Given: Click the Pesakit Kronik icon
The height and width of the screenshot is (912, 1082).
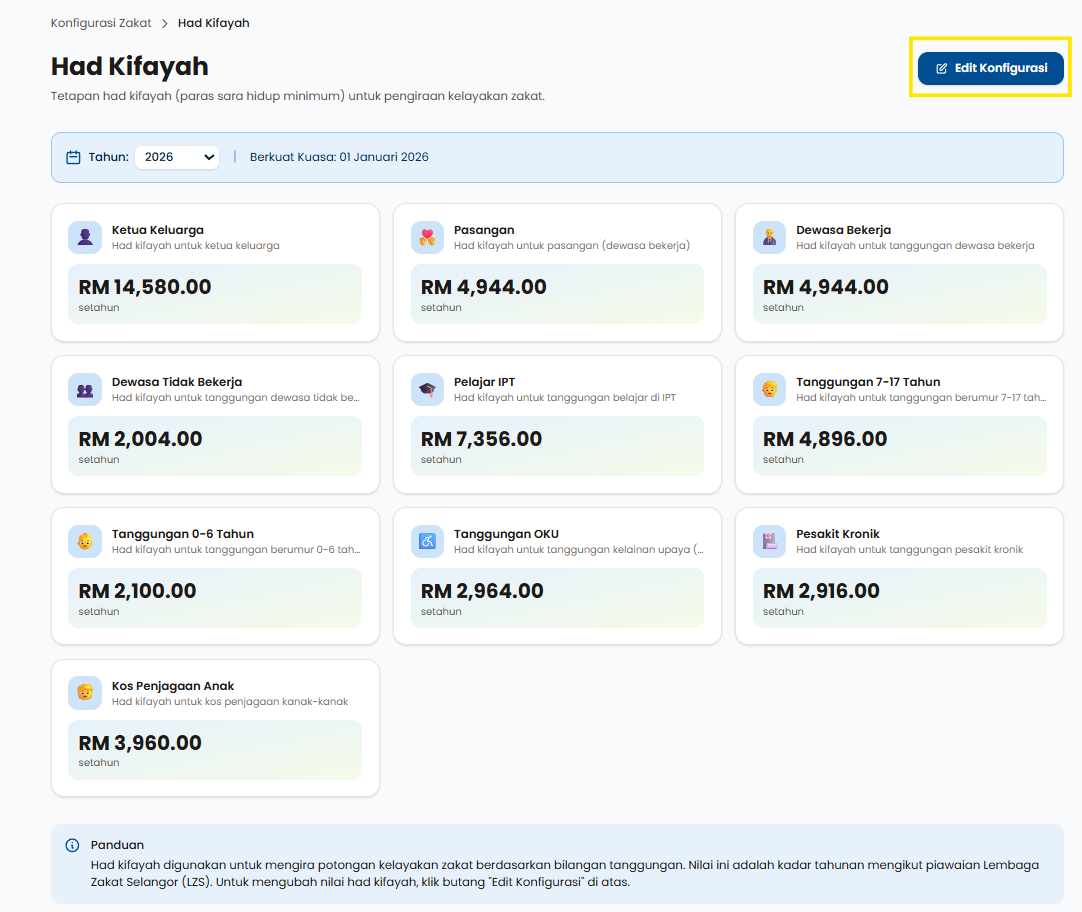Looking at the screenshot, I should click(769, 541).
